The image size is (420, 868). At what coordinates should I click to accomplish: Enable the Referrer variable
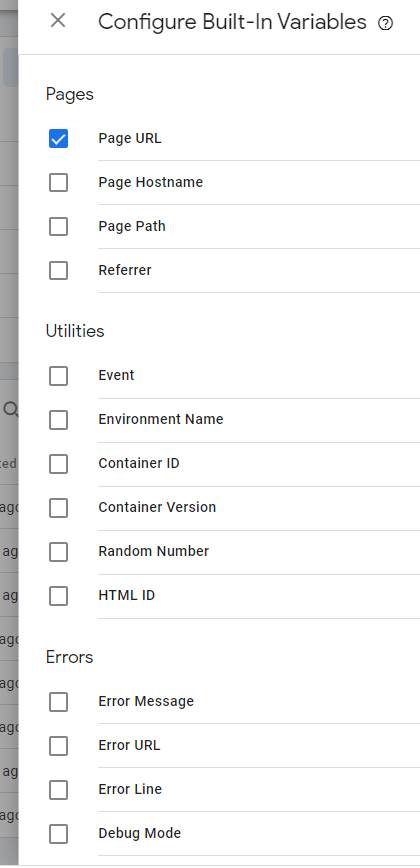(x=59, y=271)
